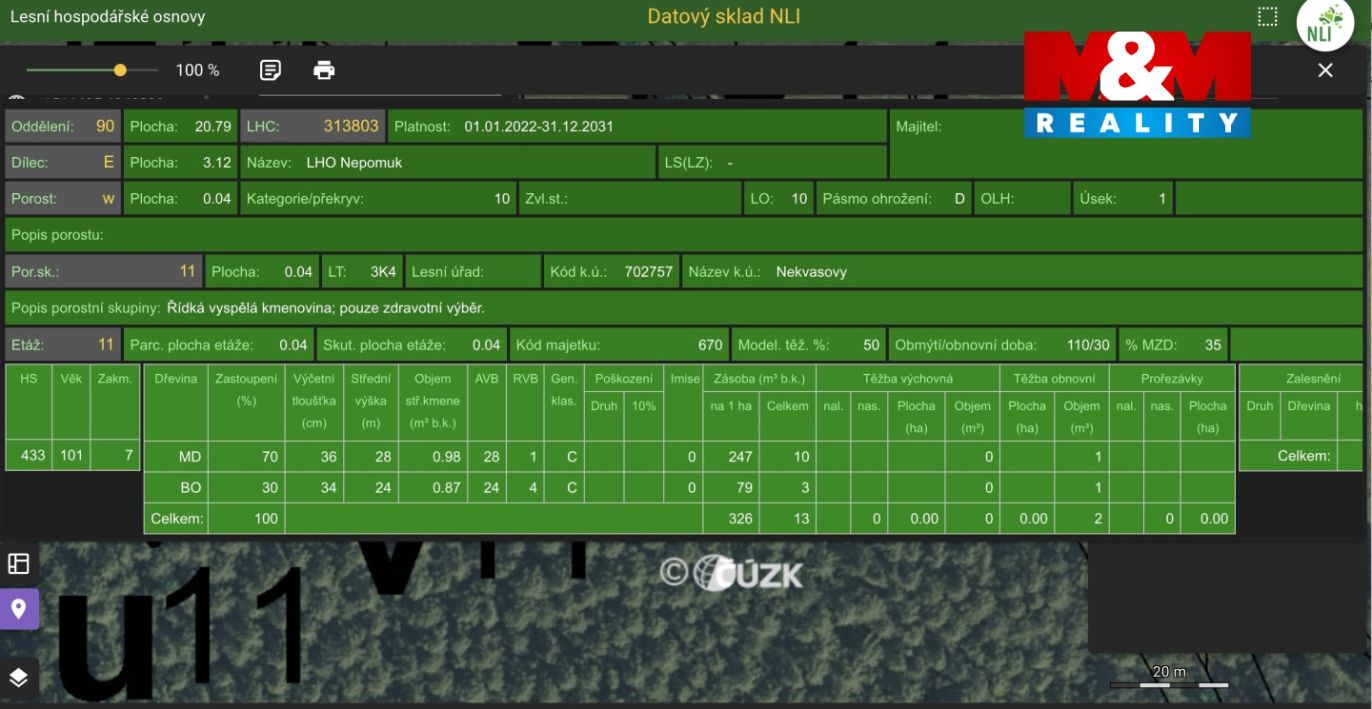The image size is (1372, 709).
Task: Click LHC 313803 value
Action: 351,126
